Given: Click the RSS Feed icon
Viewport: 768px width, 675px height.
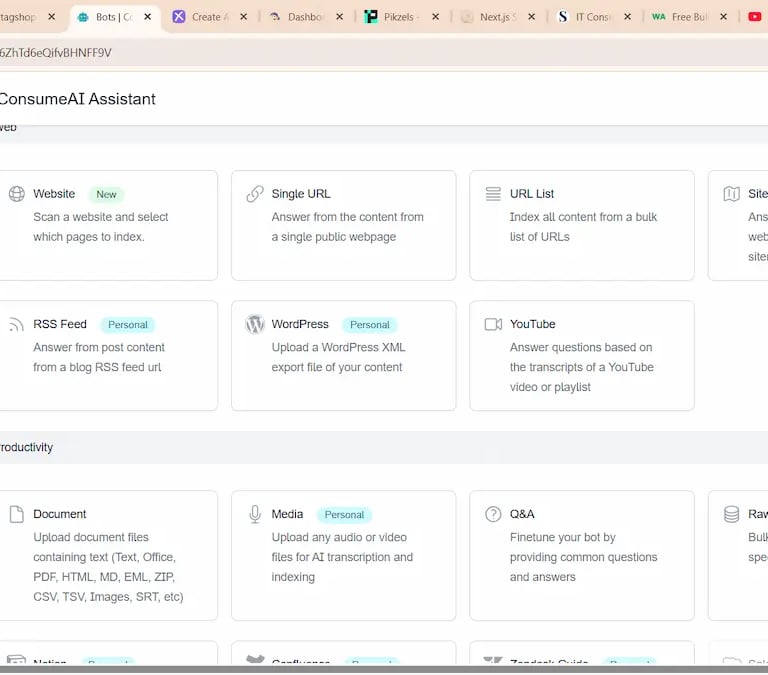Looking at the screenshot, I should click(x=17, y=324).
